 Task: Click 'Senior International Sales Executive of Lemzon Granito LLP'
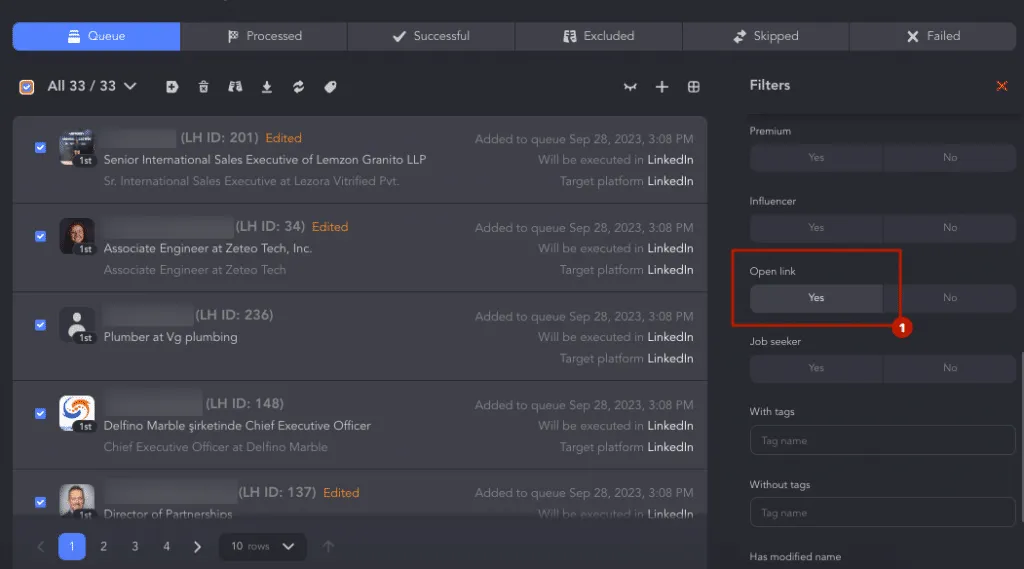pos(264,159)
